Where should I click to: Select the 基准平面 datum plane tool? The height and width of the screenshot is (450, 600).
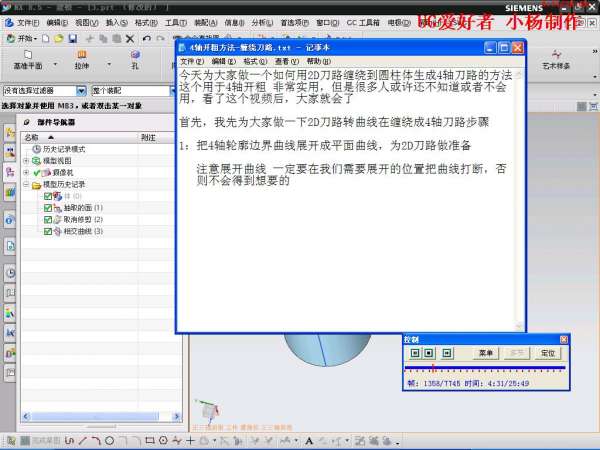coord(28,60)
